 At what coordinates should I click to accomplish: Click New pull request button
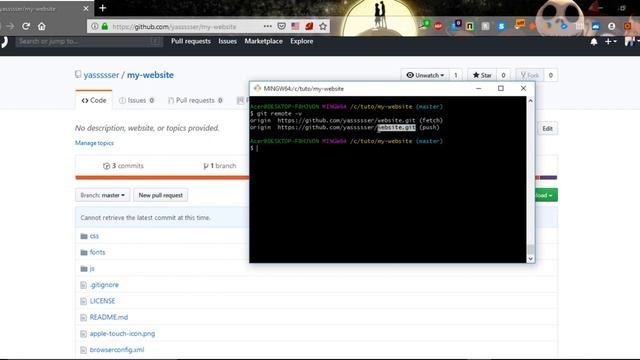(x=161, y=195)
